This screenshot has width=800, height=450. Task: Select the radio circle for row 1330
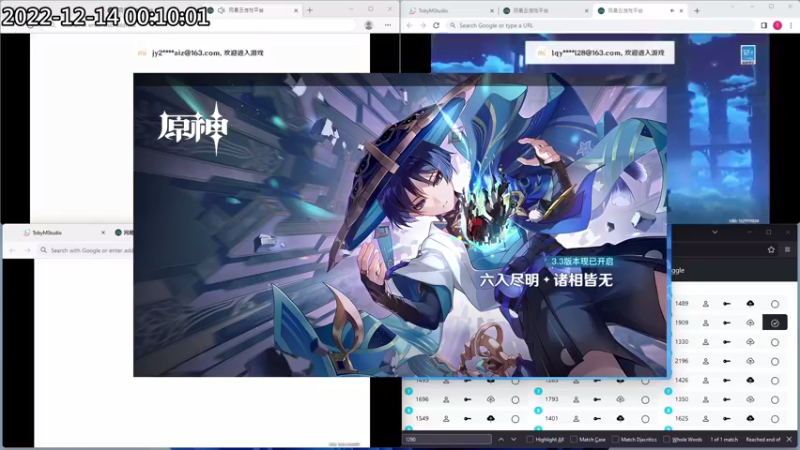774,342
